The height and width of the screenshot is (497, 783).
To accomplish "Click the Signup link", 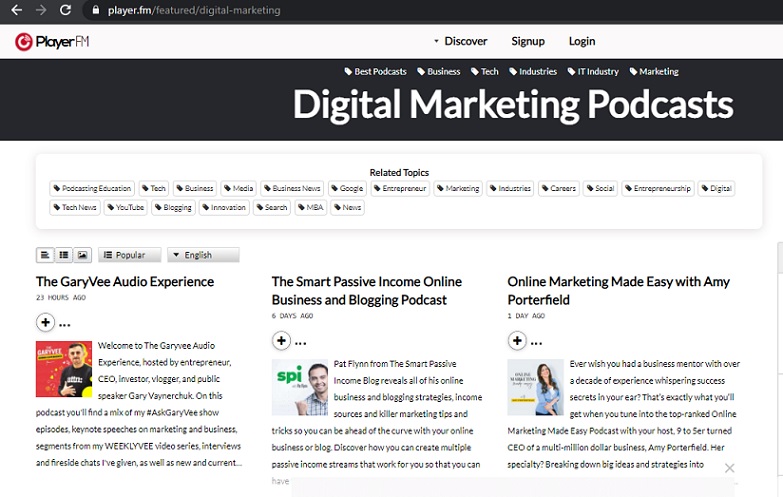I will coord(528,41).
